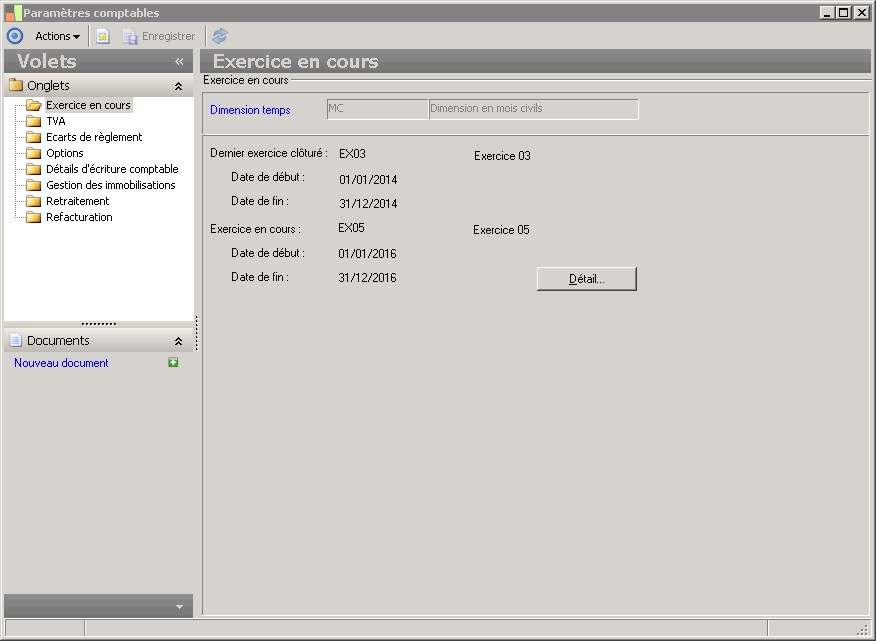The width and height of the screenshot is (876, 641).
Task: Click the new record star icon
Action: (103, 36)
